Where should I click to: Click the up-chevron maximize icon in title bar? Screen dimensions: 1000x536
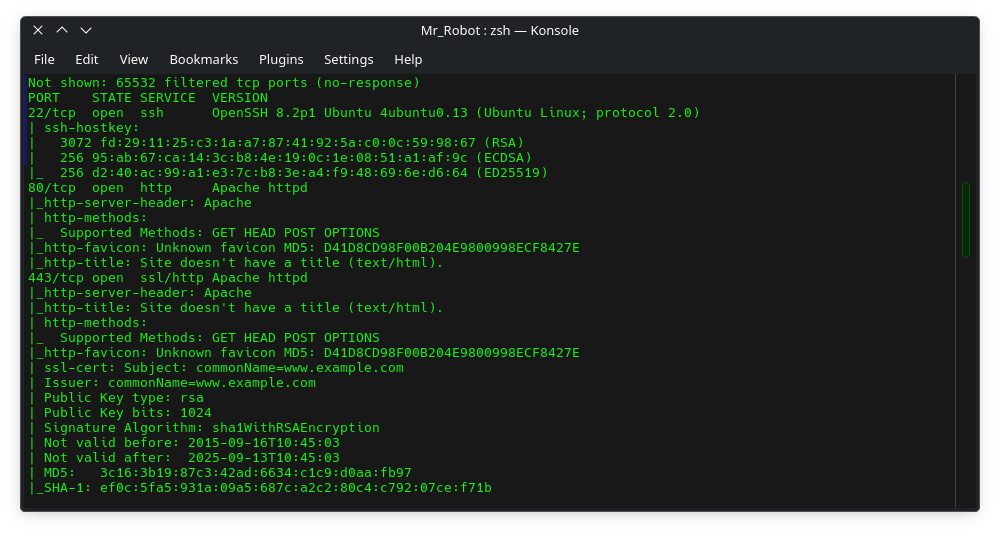point(62,30)
